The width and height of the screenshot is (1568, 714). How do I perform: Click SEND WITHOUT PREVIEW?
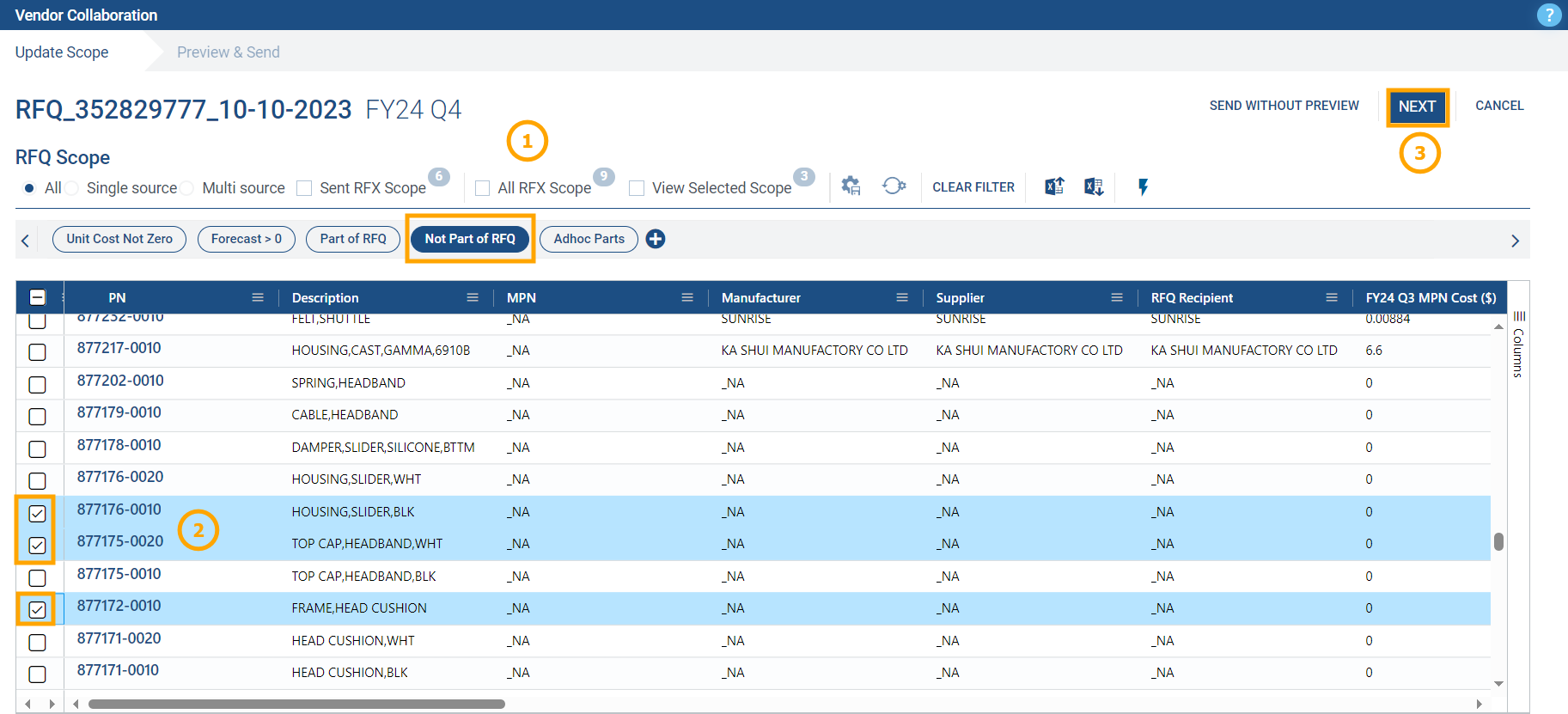click(x=1284, y=106)
